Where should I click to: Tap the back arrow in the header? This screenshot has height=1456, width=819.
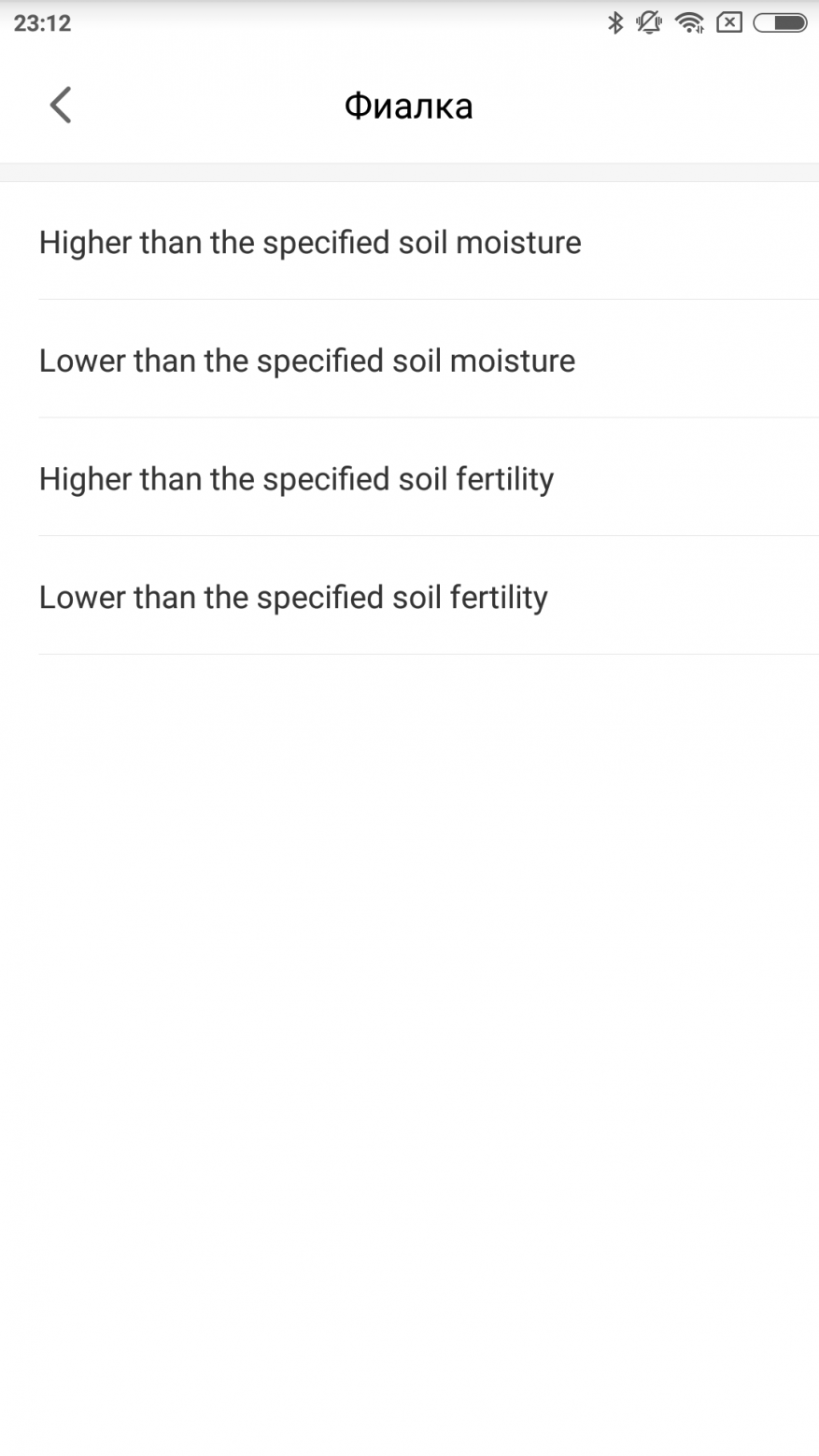(61, 105)
